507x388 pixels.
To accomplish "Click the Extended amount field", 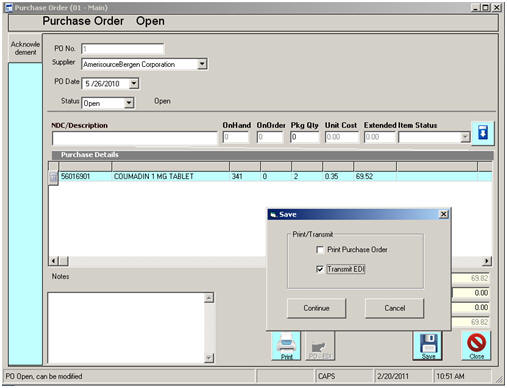I will click(x=379, y=137).
